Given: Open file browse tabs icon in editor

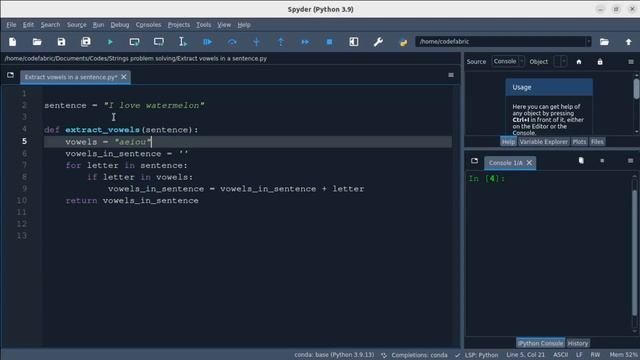Looking at the screenshot, I should click(x=10, y=75).
